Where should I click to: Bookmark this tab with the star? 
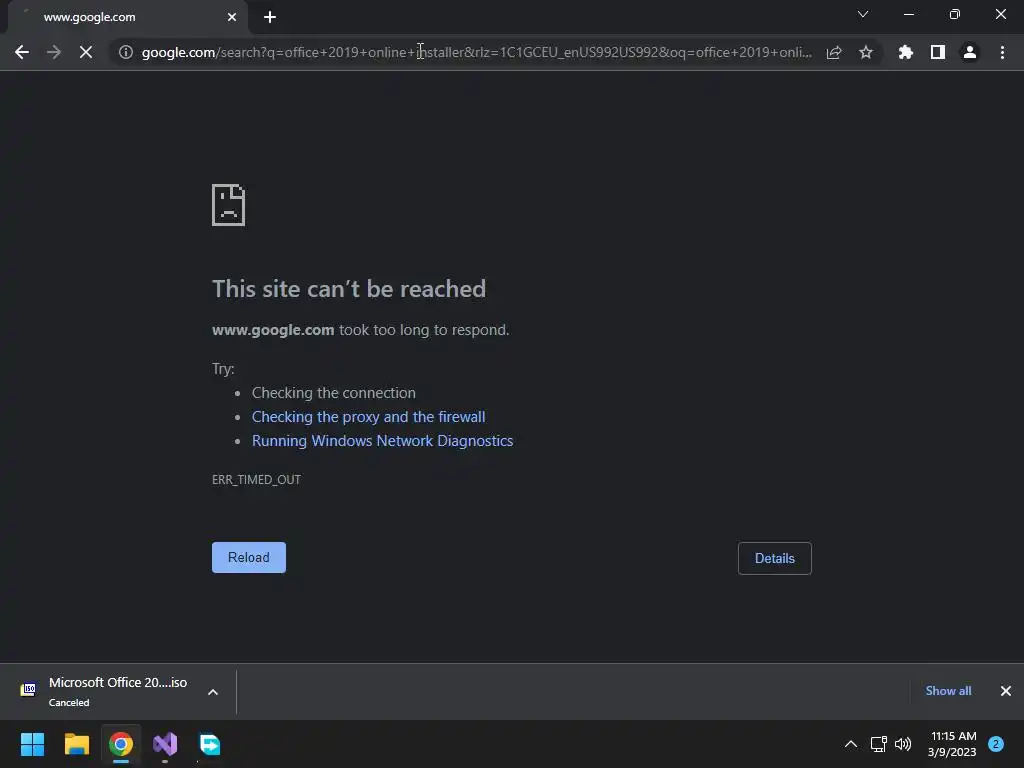(x=866, y=52)
